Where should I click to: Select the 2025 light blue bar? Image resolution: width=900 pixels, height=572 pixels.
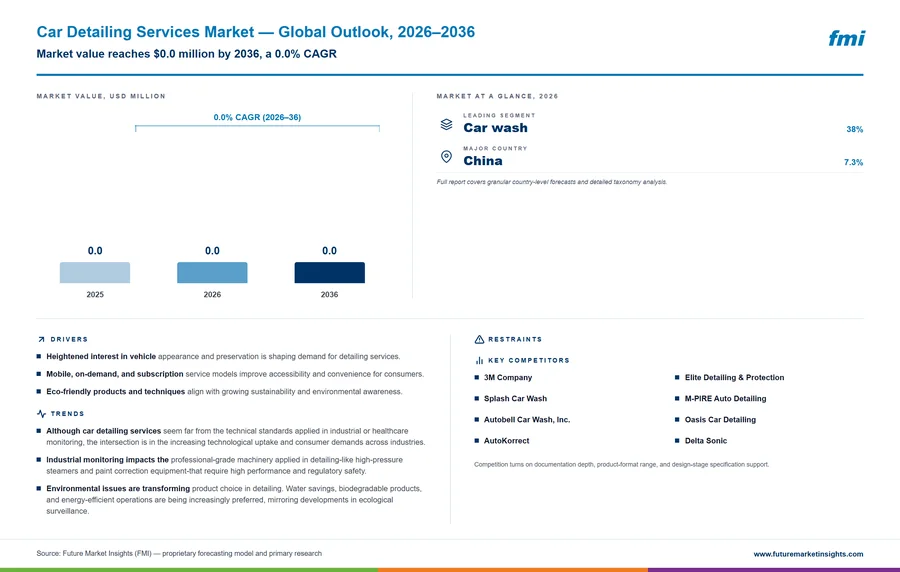(95, 273)
